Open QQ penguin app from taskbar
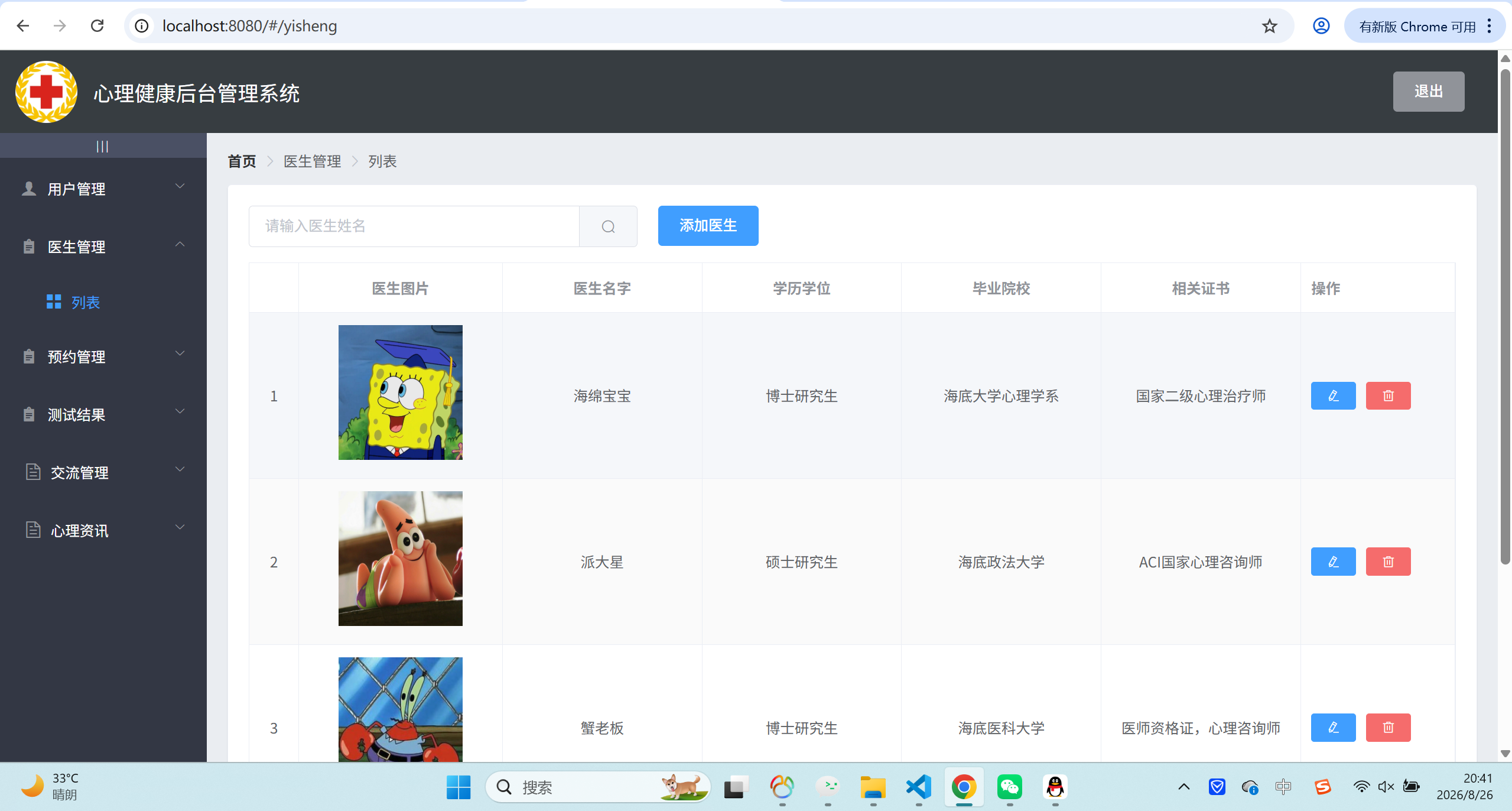Viewport: 1512px width, 811px height. tap(1055, 787)
